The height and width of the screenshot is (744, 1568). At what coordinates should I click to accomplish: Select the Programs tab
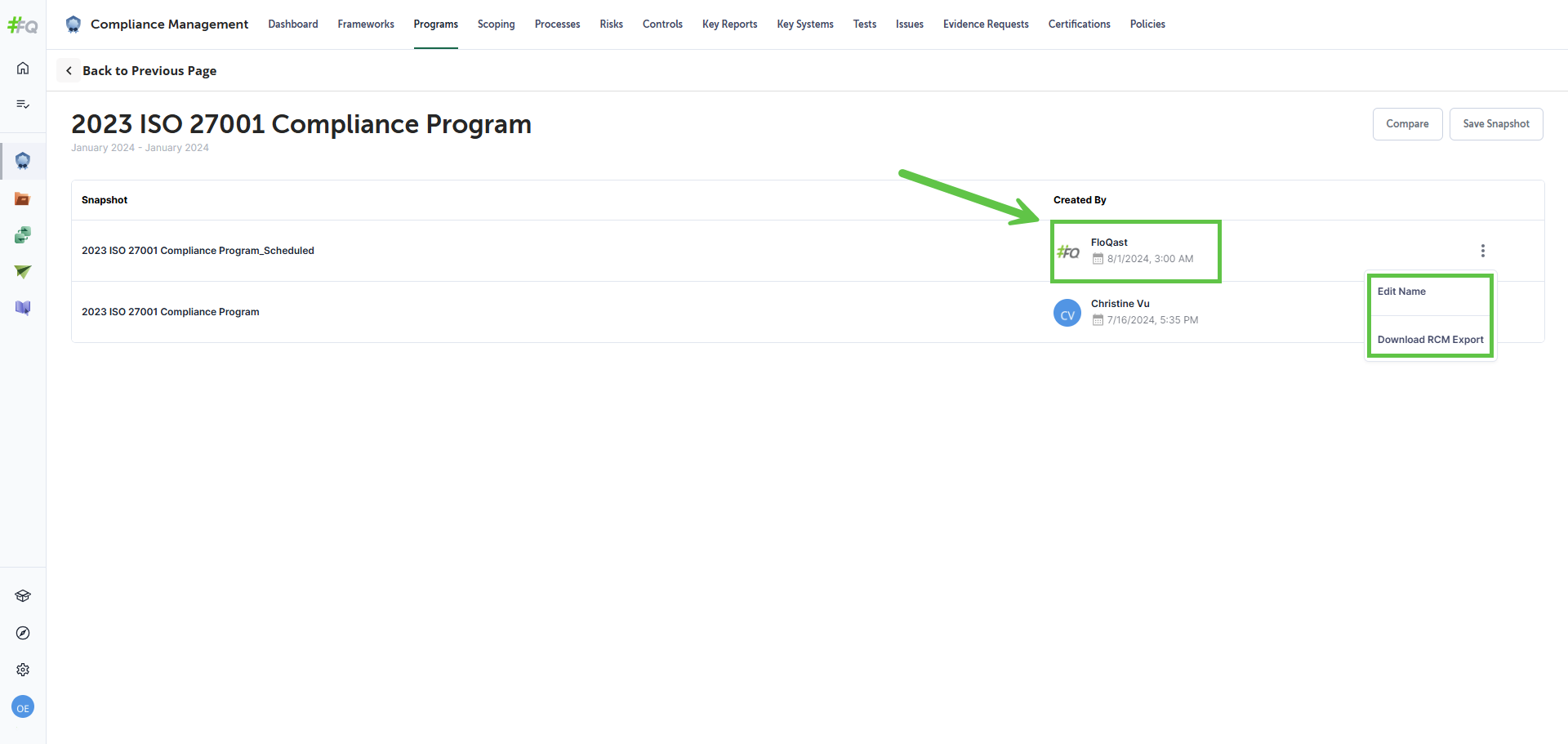436,25
